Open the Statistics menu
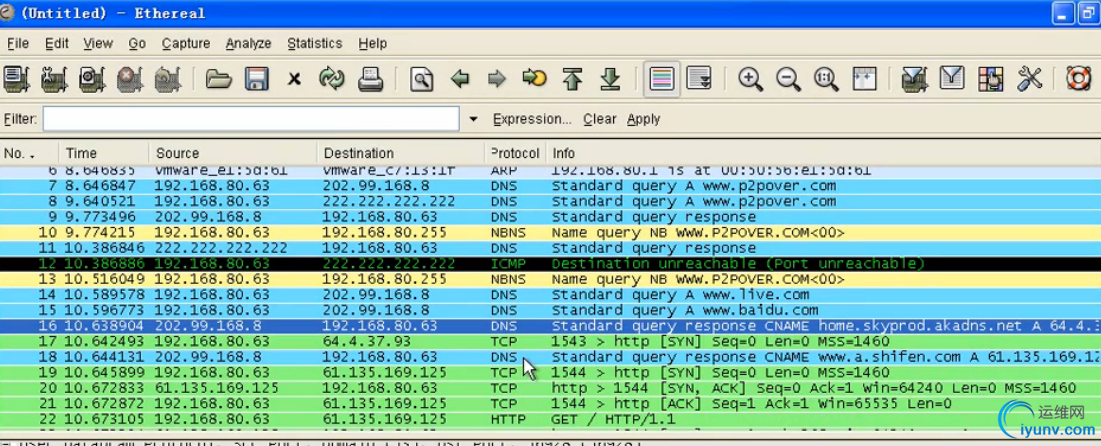 click(315, 44)
